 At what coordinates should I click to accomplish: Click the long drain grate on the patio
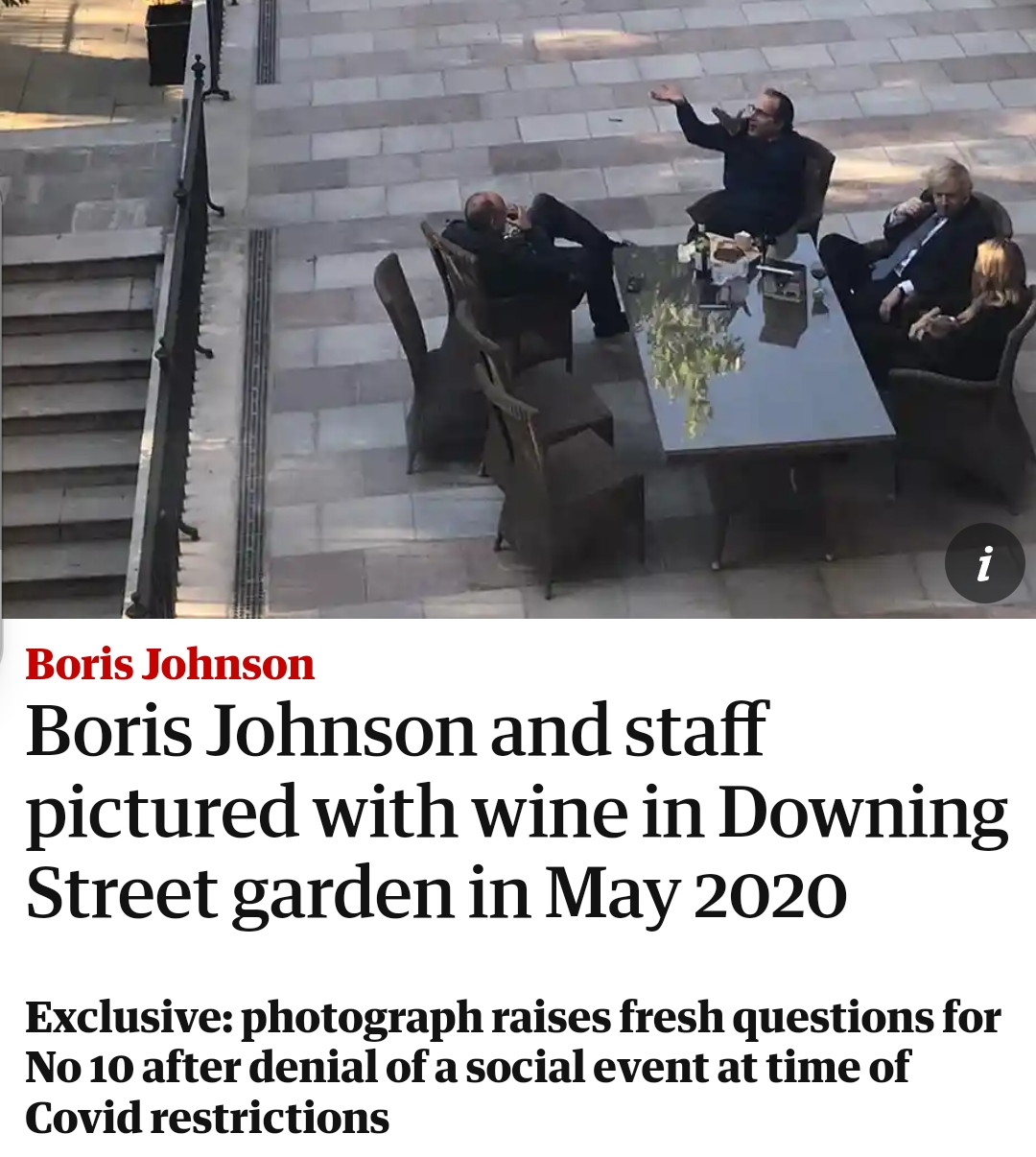pos(253,422)
